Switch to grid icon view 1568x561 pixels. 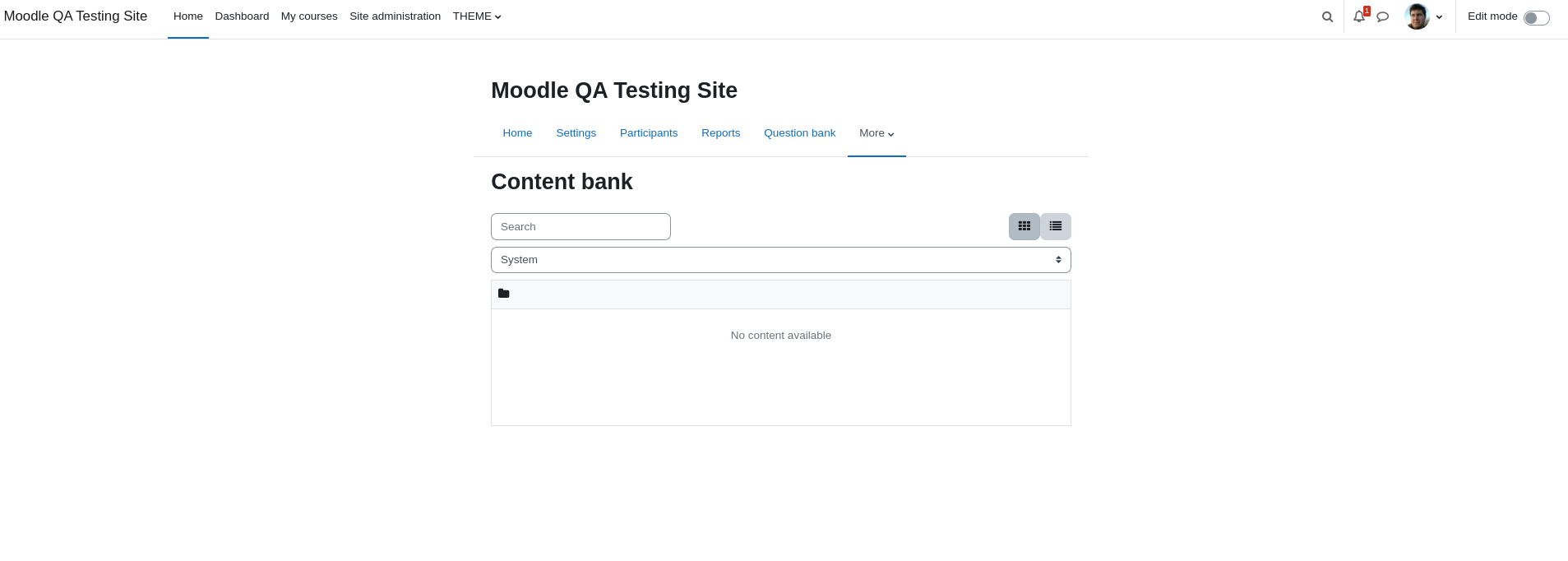coord(1025,226)
